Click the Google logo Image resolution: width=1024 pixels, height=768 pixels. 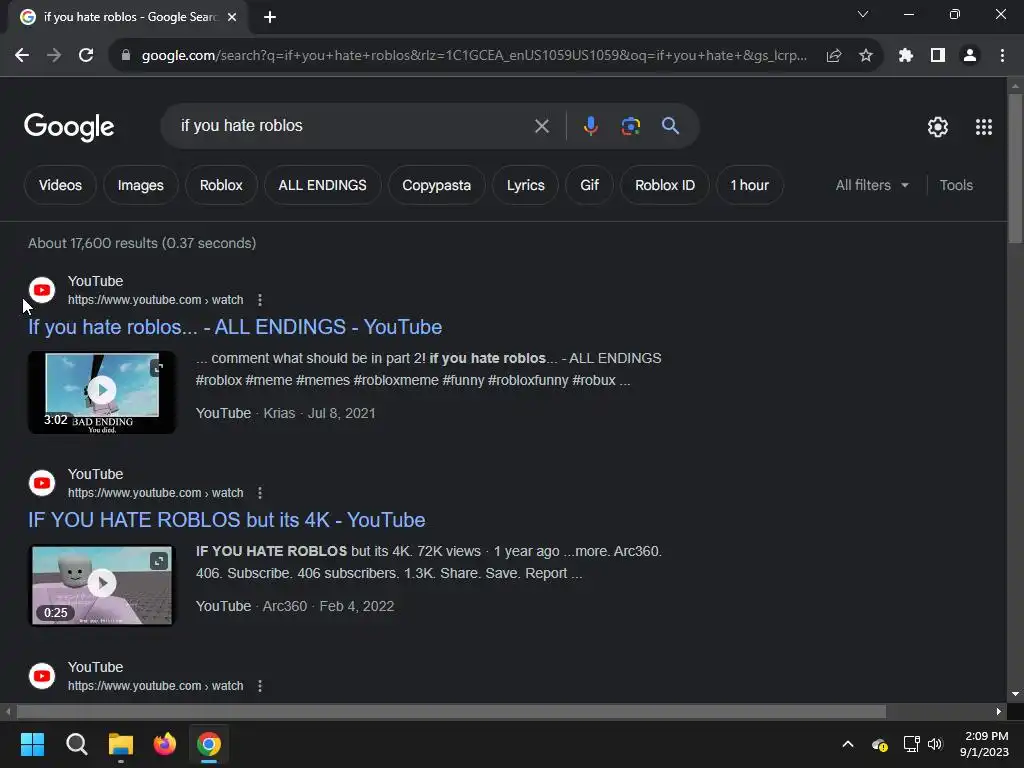[69, 127]
